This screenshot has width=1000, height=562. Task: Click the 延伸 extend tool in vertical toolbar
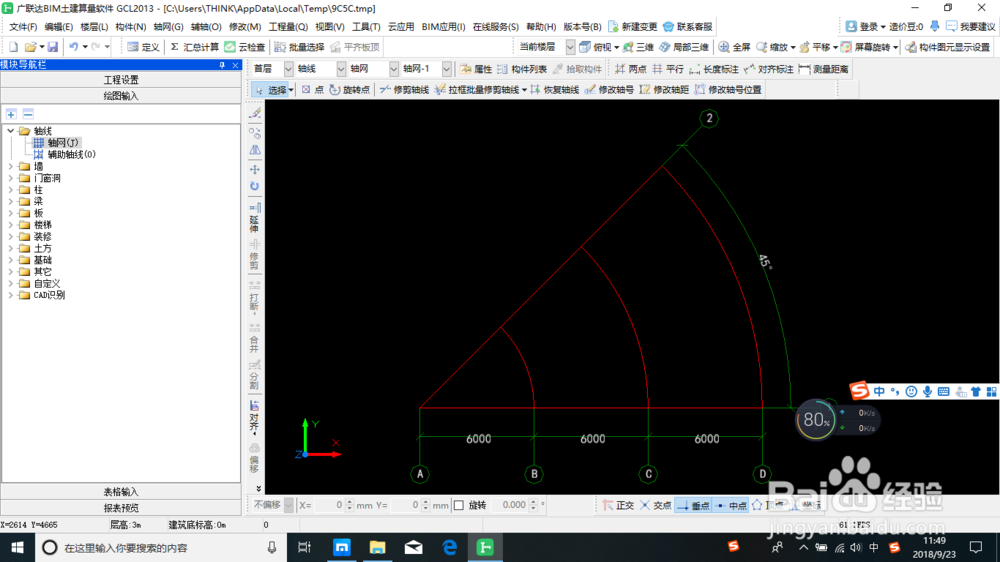[x=254, y=218]
